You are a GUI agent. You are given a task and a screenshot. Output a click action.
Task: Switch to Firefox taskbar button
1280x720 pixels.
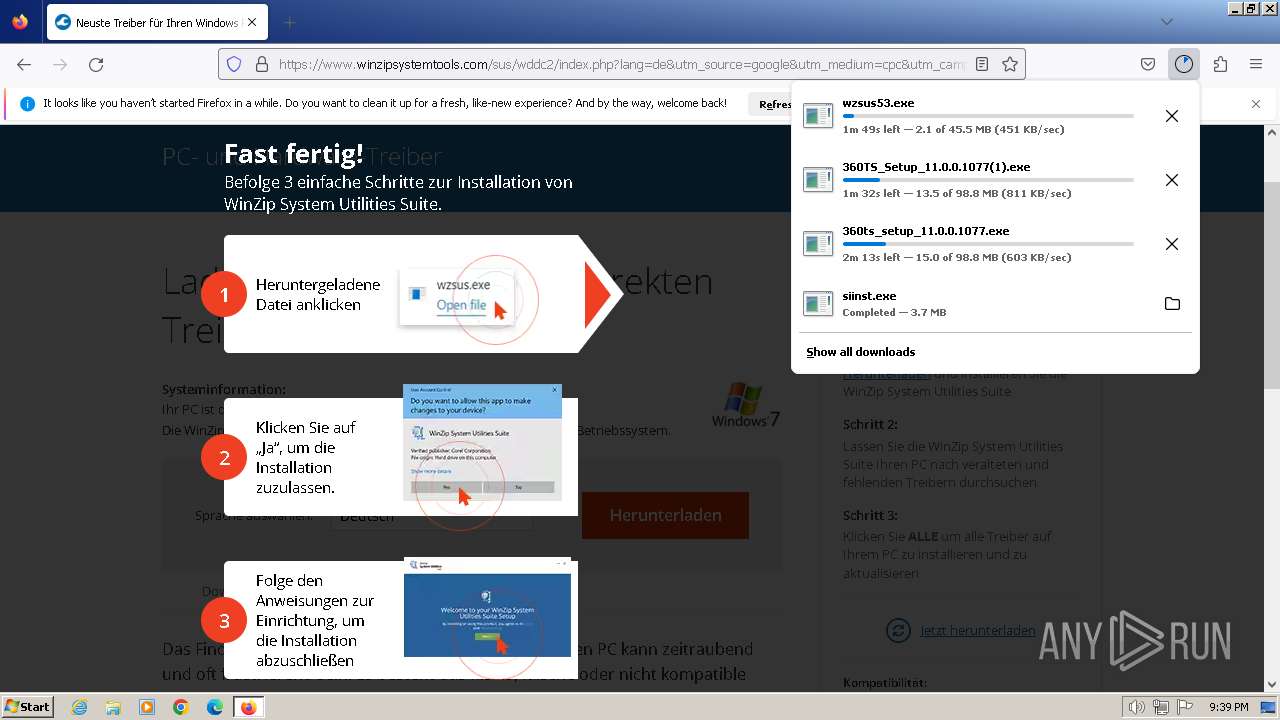point(248,707)
